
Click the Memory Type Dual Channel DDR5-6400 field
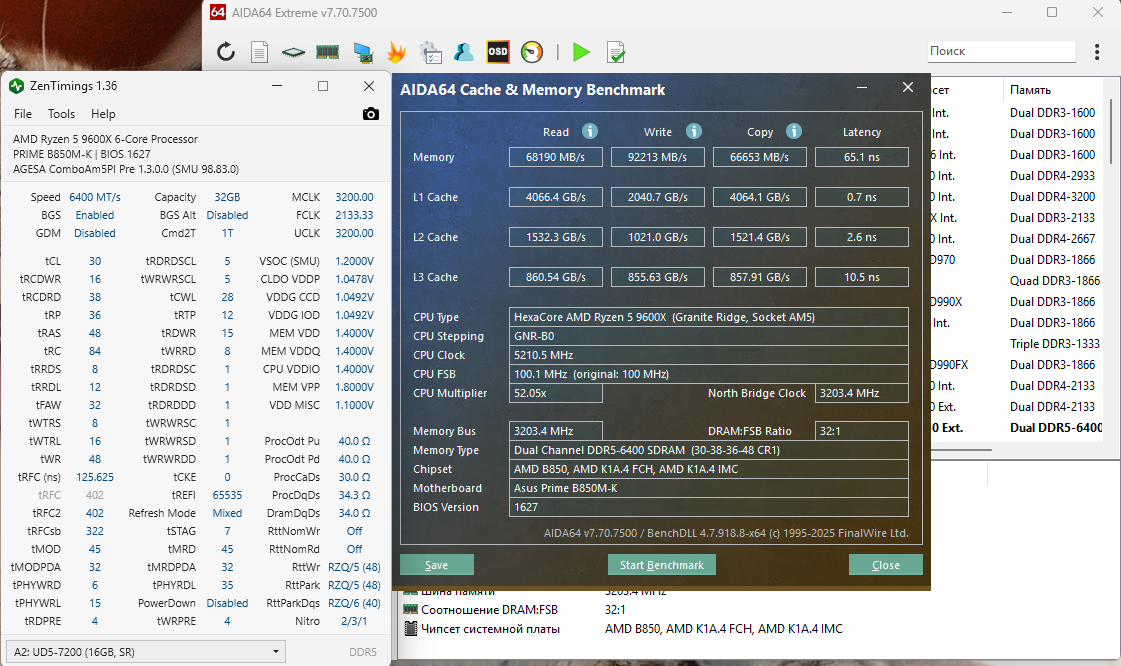708,450
